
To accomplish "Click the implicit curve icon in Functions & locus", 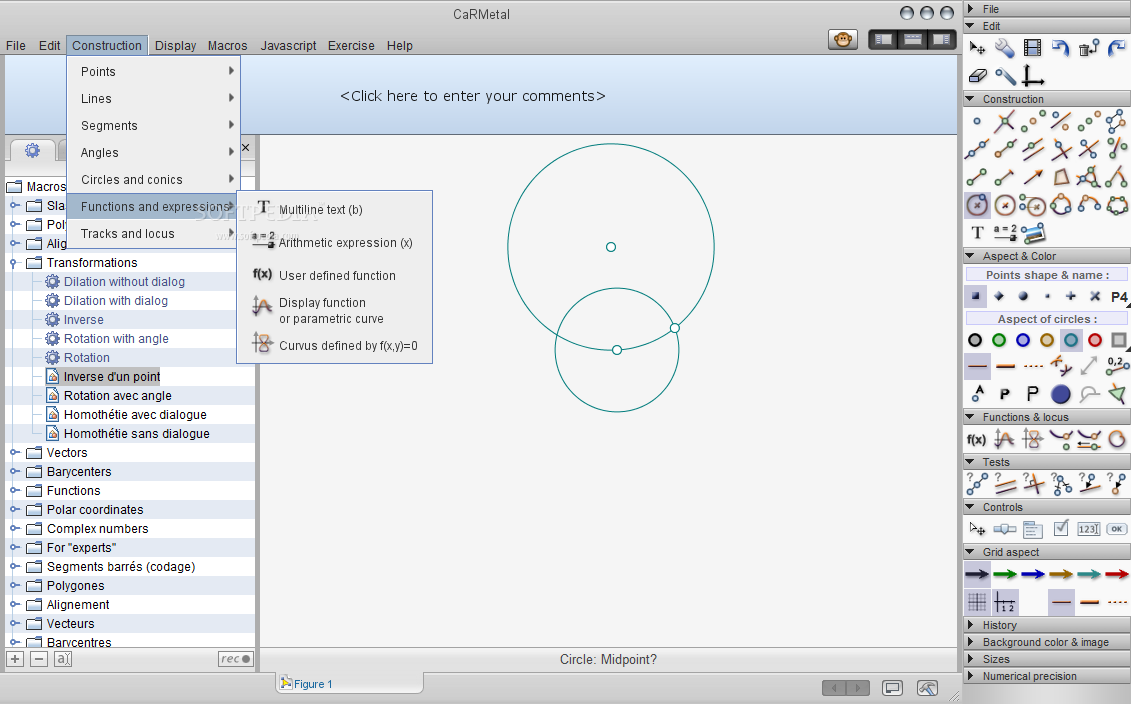I will [x=1033, y=439].
